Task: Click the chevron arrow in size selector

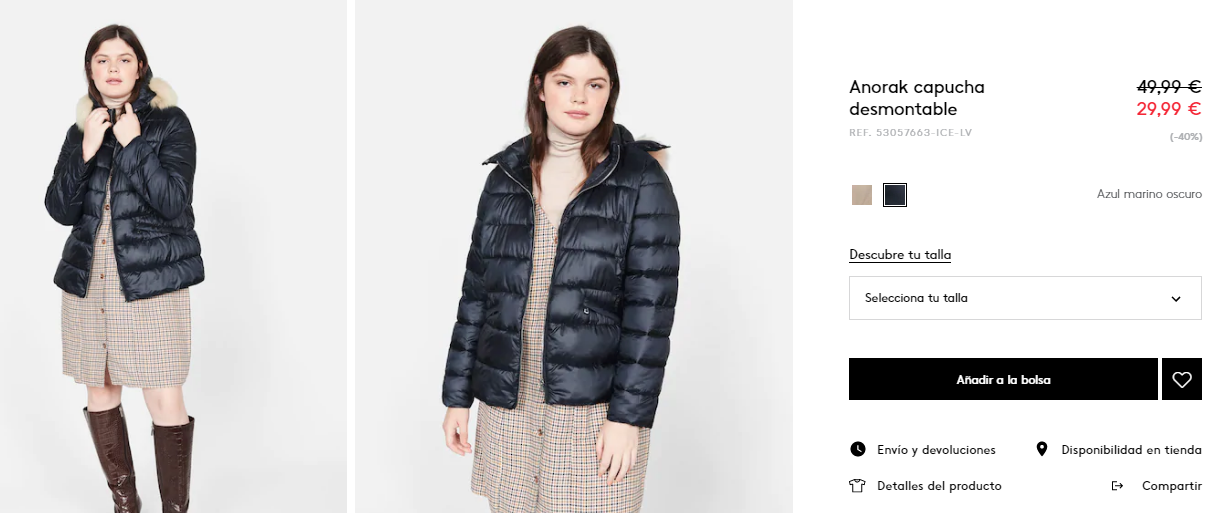Action: coord(1176,299)
